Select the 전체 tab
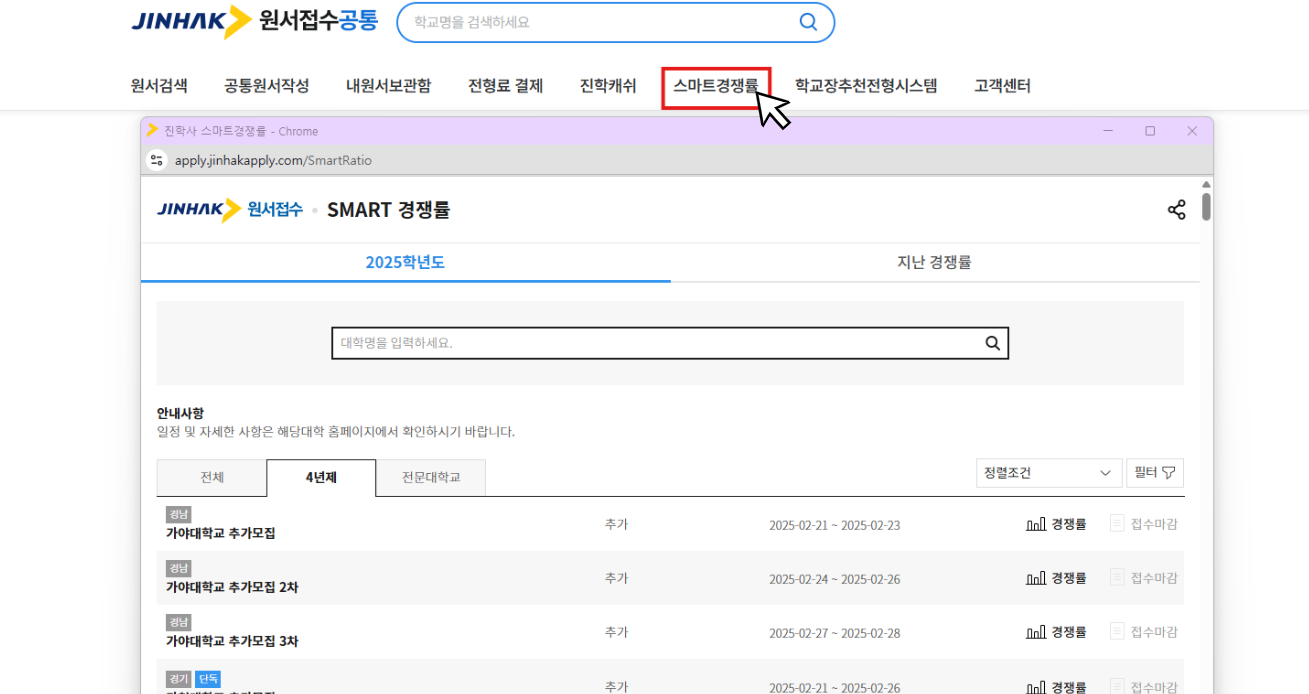The width and height of the screenshot is (1309, 694). (212, 477)
